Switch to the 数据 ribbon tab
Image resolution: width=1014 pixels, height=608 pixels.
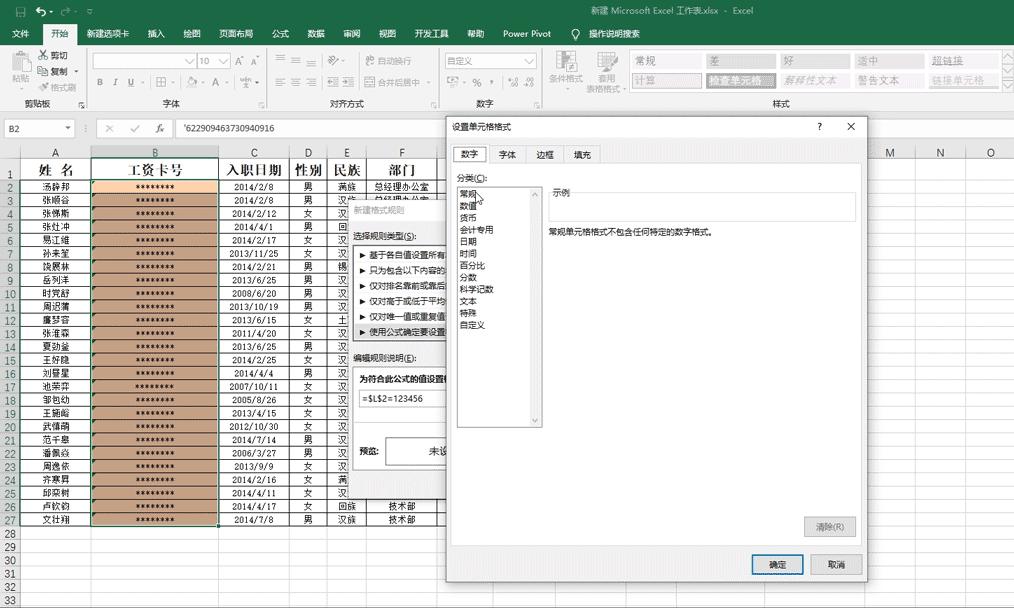(315, 33)
